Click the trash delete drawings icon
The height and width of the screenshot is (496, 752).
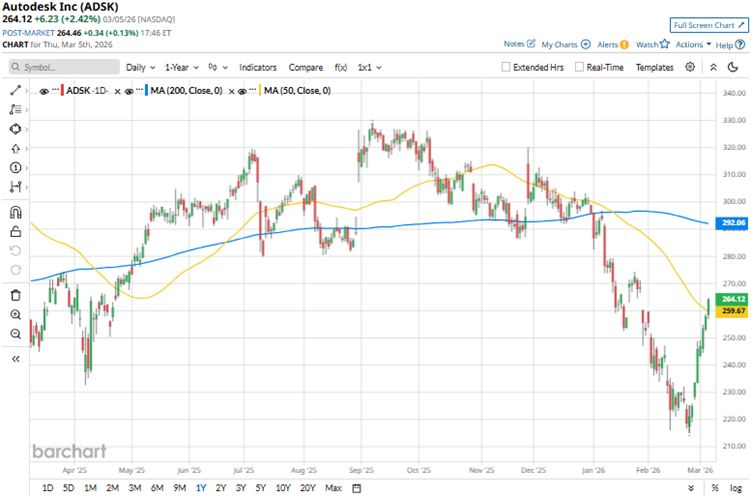click(15, 295)
